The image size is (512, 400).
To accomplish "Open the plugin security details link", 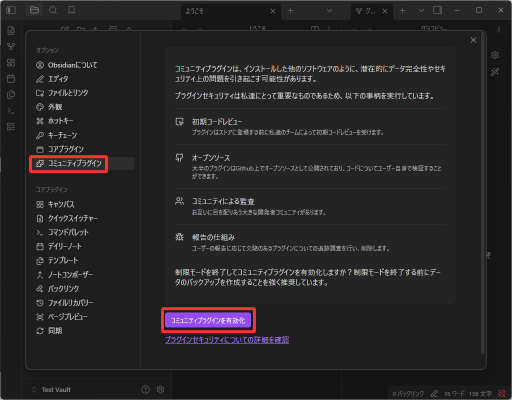I will point(227,340).
